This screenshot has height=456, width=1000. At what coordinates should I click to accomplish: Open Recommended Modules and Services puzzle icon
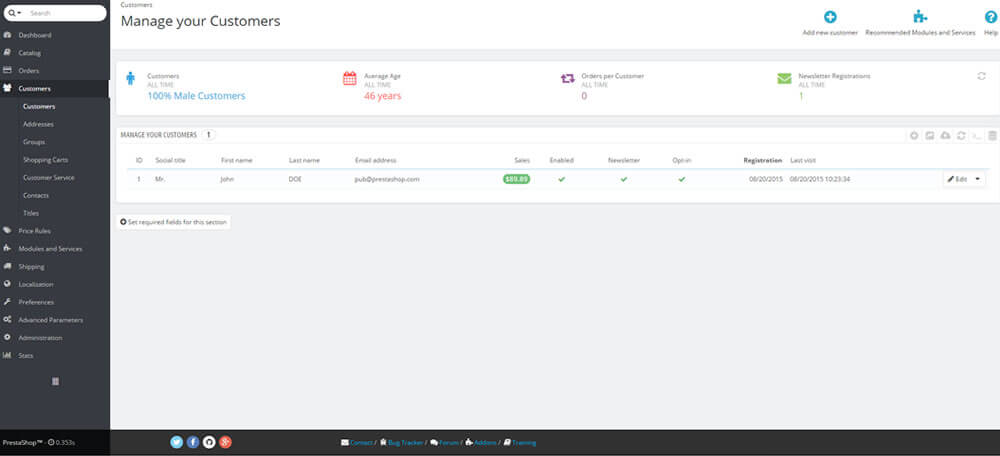[919, 17]
